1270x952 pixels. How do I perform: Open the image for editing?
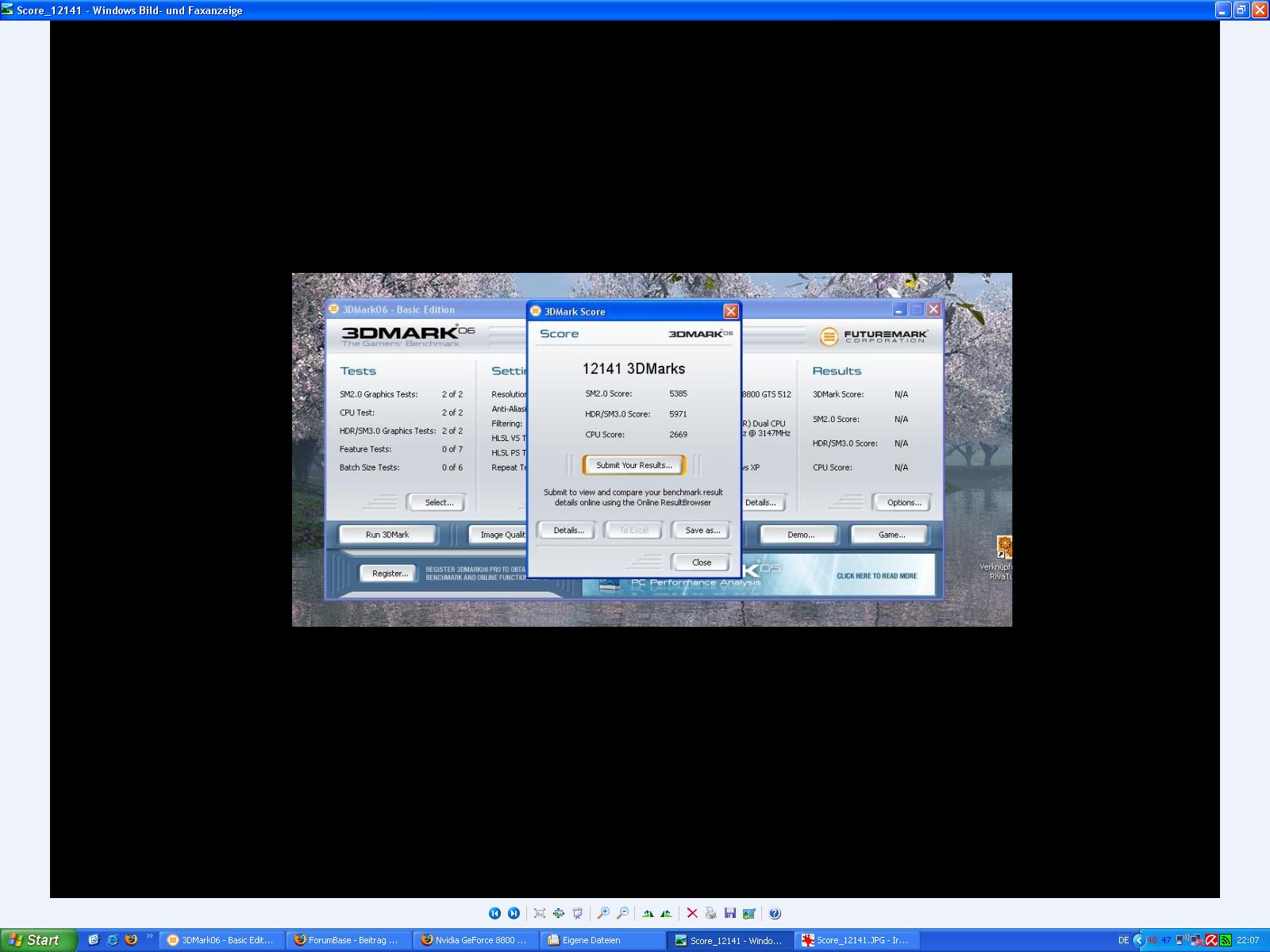(749, 913)
